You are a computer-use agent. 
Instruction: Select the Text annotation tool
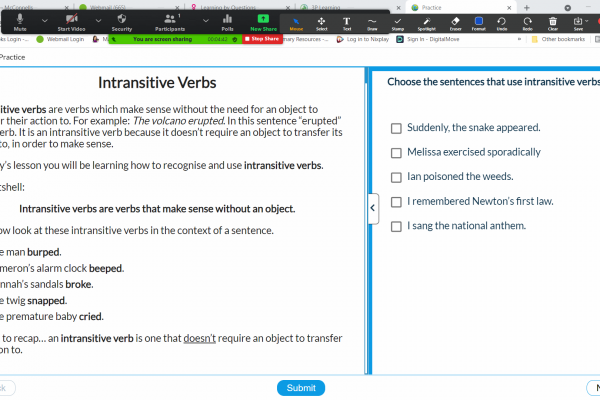click(x=347, y=19)
